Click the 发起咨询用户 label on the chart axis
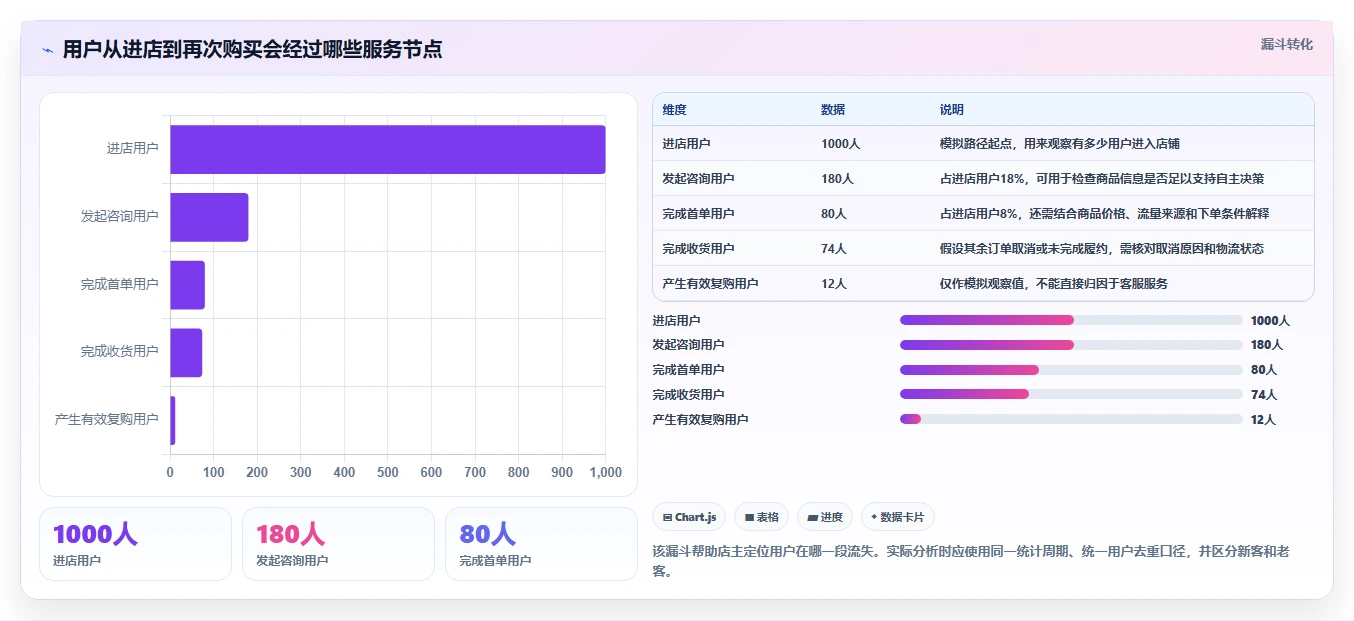 click(120, 217)
